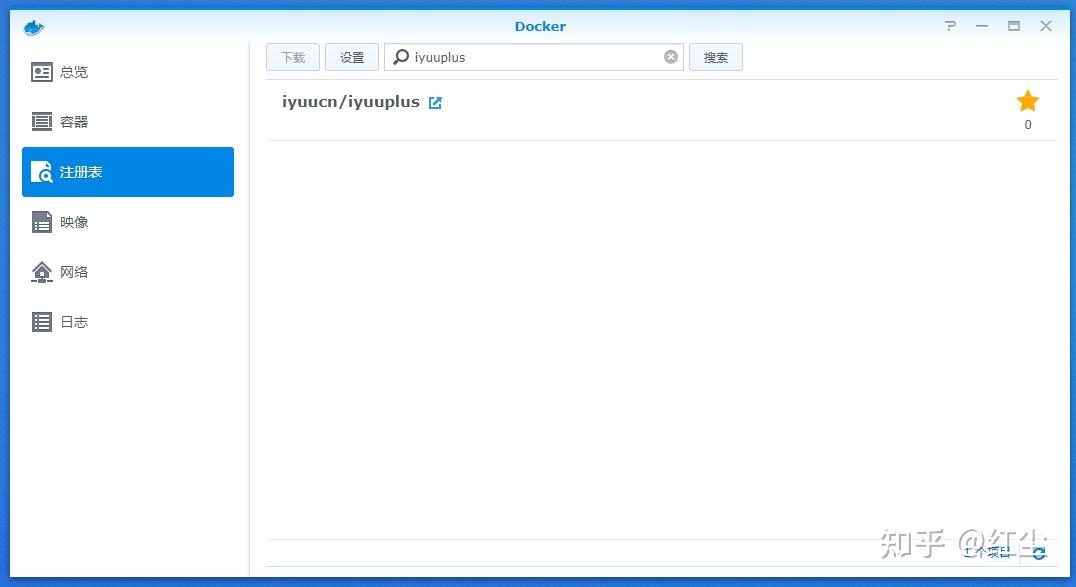This screenshot has height=587, width=1076.
Task: Open the 映像 (Image) section
Action: [73, 221]
